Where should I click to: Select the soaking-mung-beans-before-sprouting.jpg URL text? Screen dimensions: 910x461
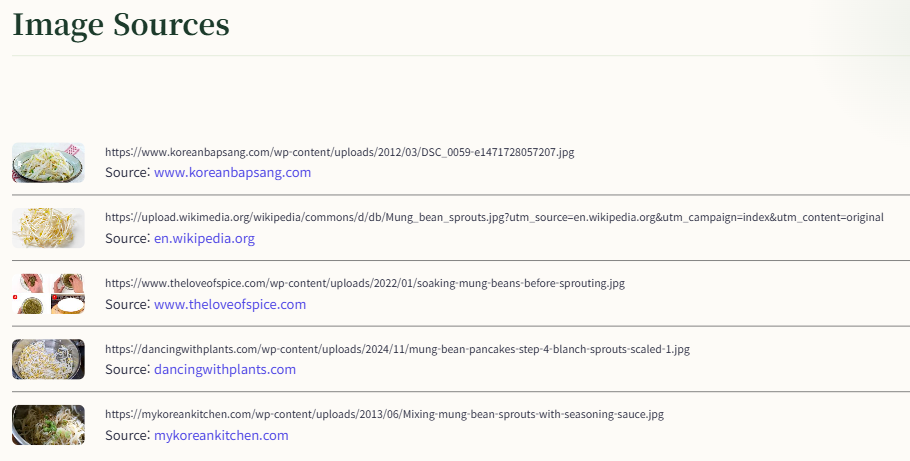pos(365,283)
